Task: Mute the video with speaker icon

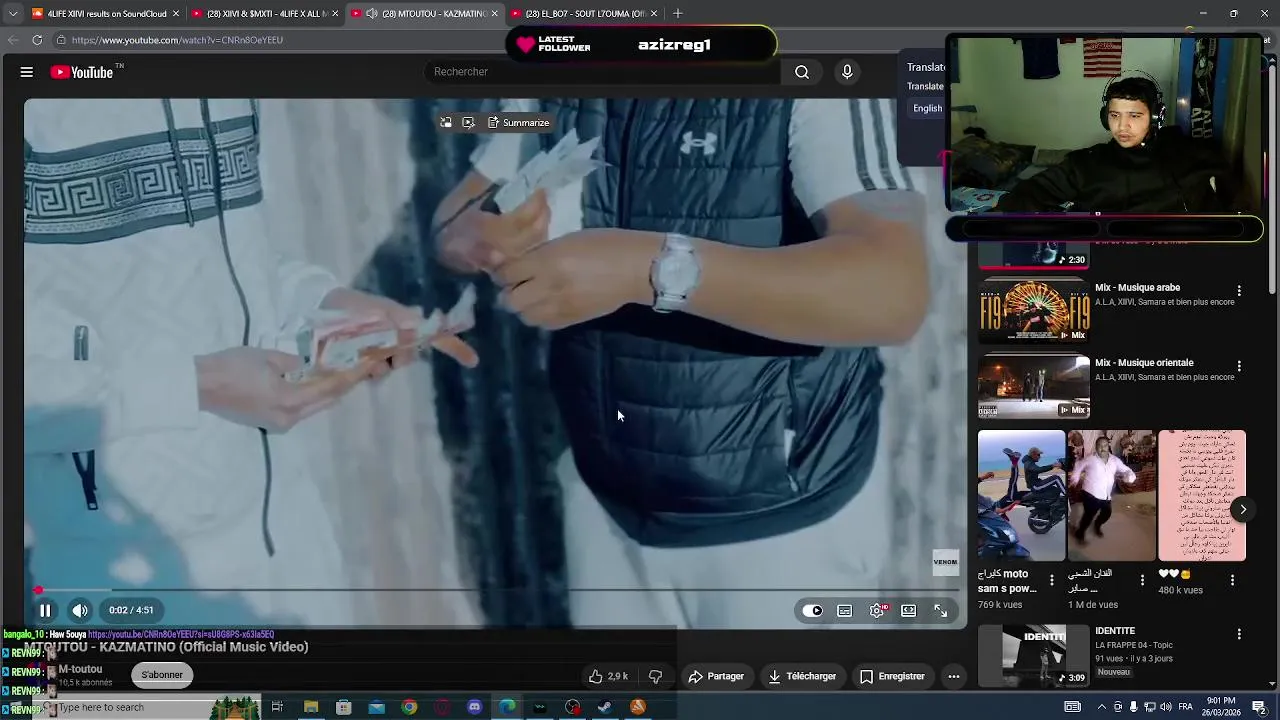Action: (80, 610)
